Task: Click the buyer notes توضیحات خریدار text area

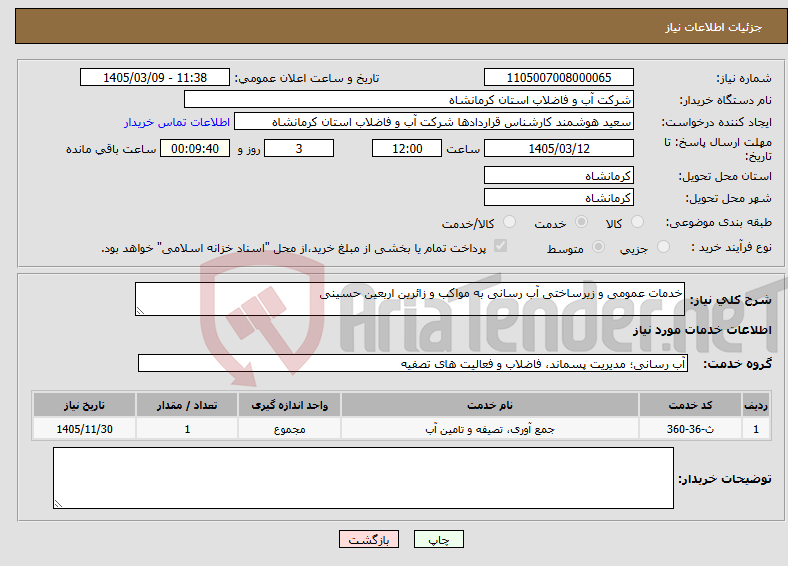Action: click(x=363, y=478)
